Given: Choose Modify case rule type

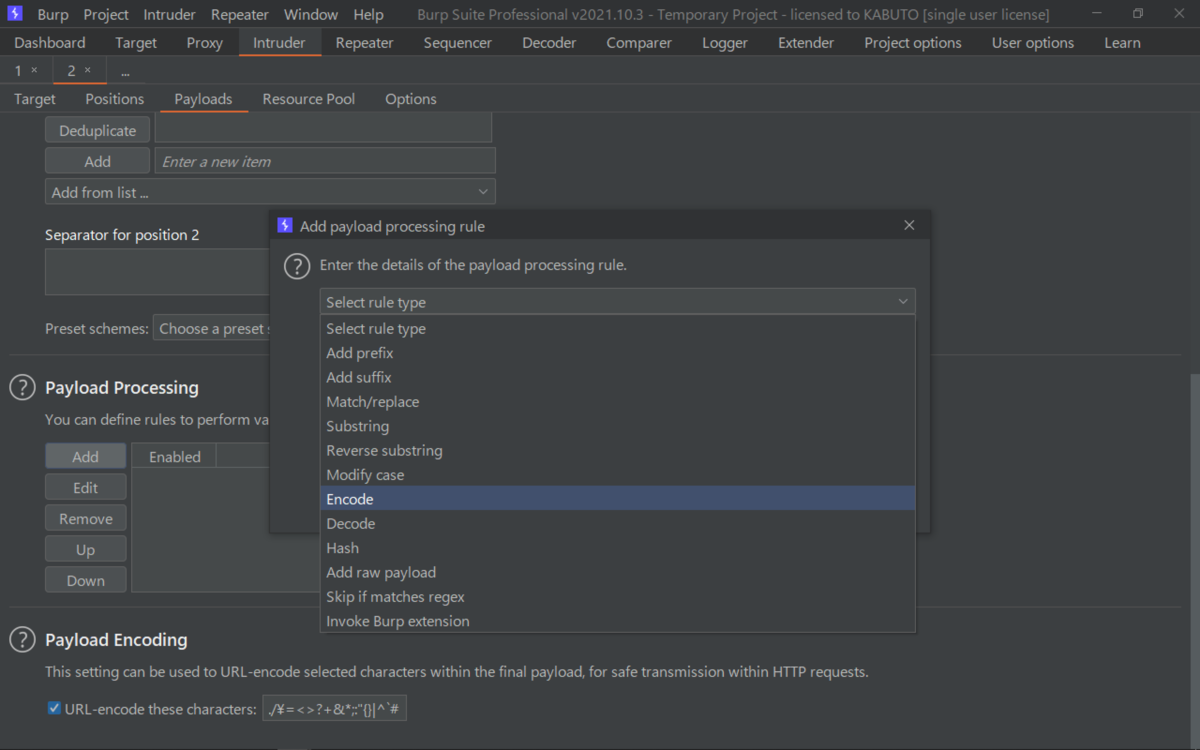Looking at the screenshot, I should click(x=617, y=475).
